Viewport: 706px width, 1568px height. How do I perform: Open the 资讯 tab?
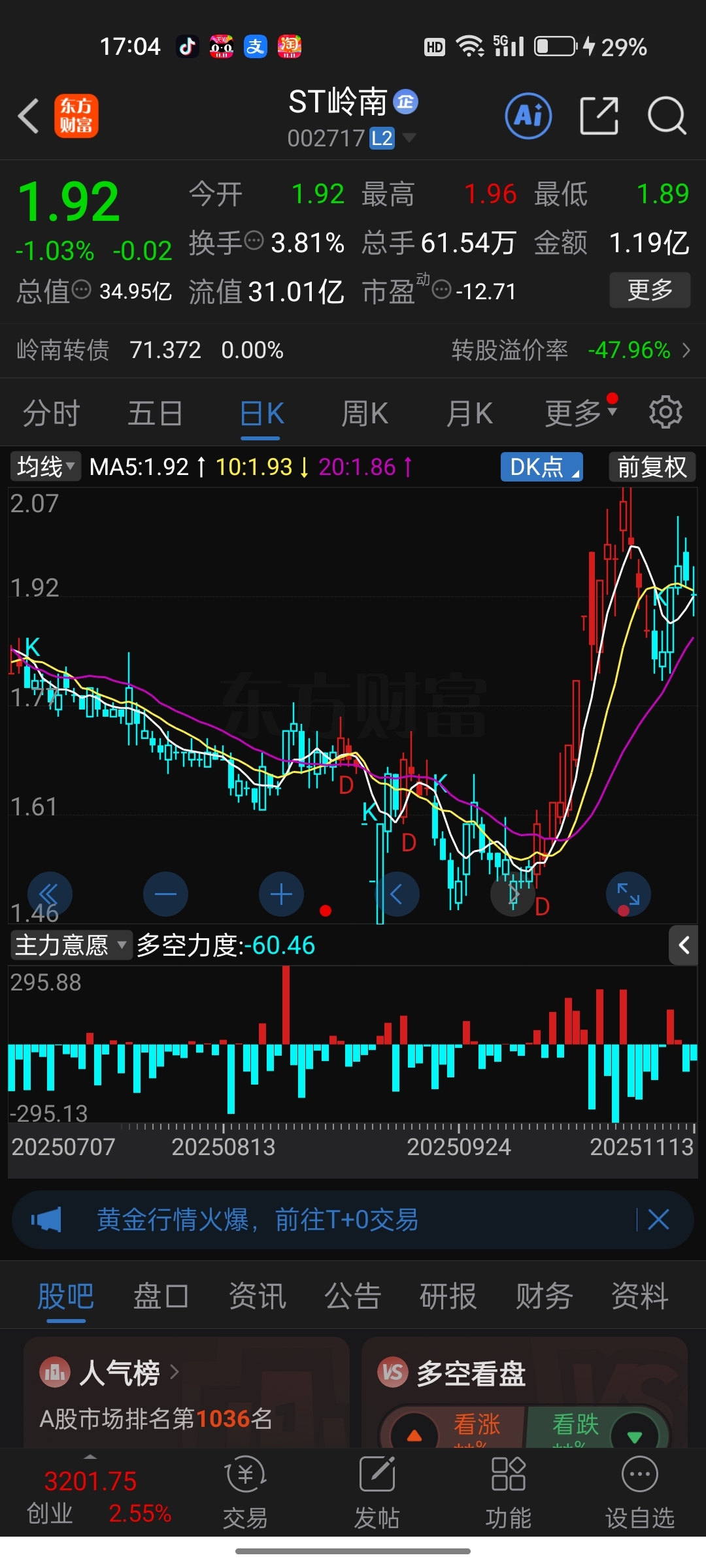coord(257,1296)
